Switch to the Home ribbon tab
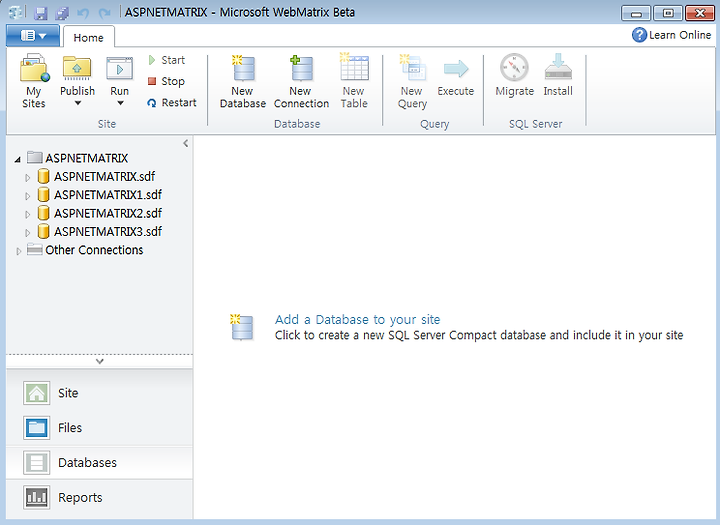The height and width of the screenshot is (525, 720). [x=89, y=37]
